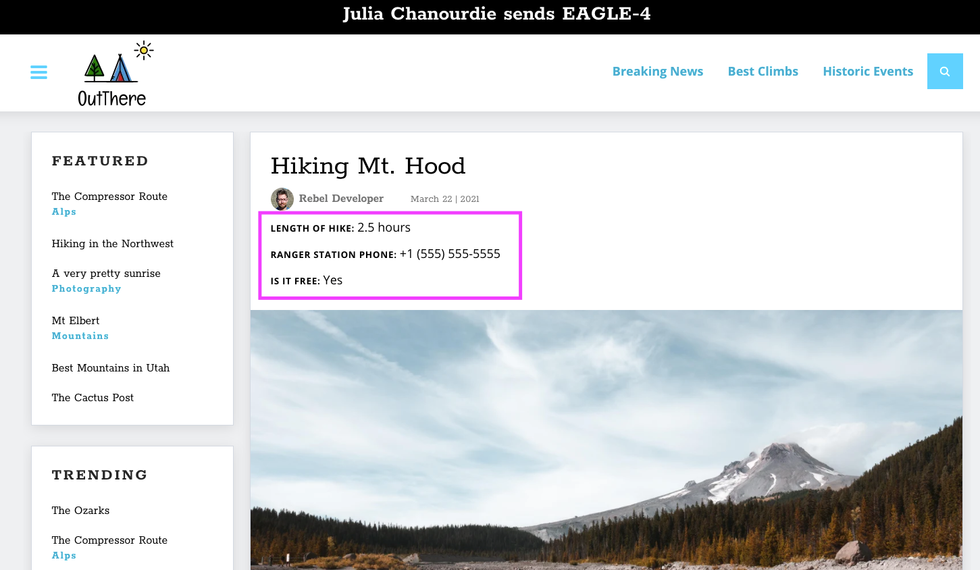Select the Photography category link
The height and width of the screenshot is (570, 980).
86,289
